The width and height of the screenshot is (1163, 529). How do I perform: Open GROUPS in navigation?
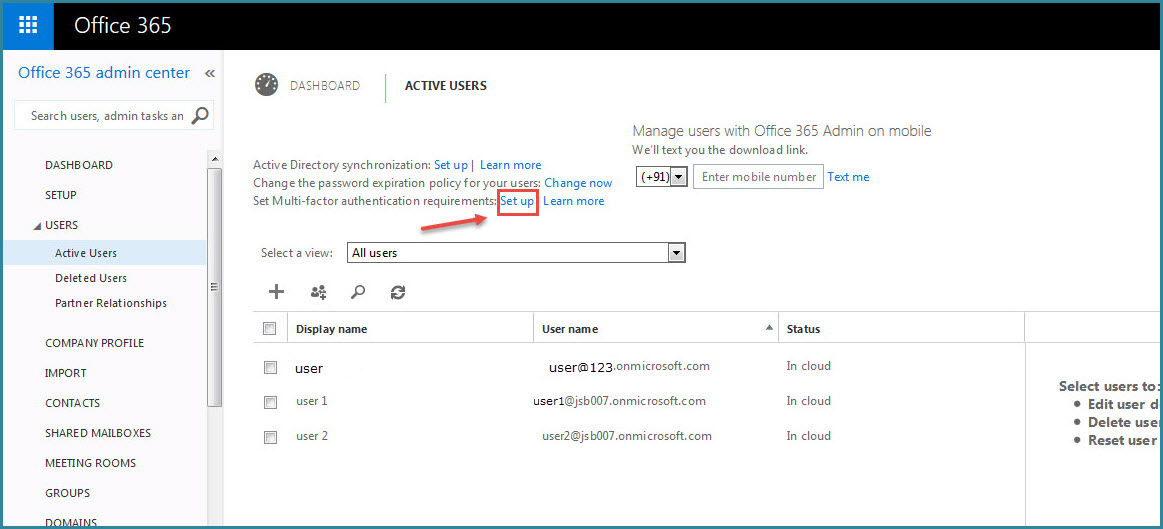pos(67,493)
